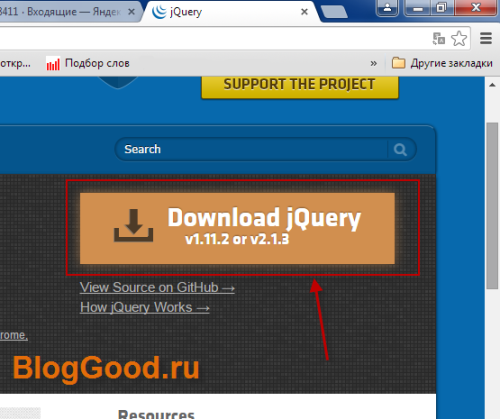
Task: Minimize the Chrome window
Action: pos(418,8)
